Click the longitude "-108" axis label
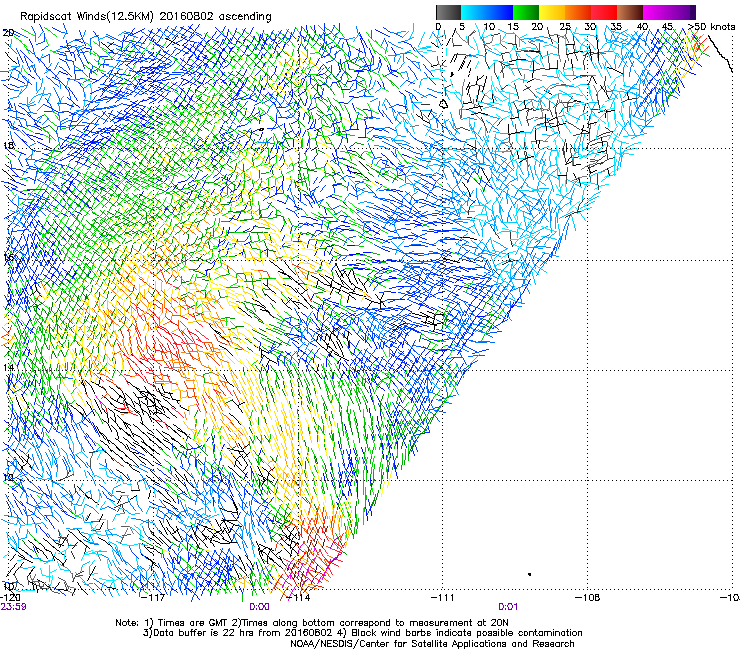Viewport: 740px width, 650px height. point(588,598)
